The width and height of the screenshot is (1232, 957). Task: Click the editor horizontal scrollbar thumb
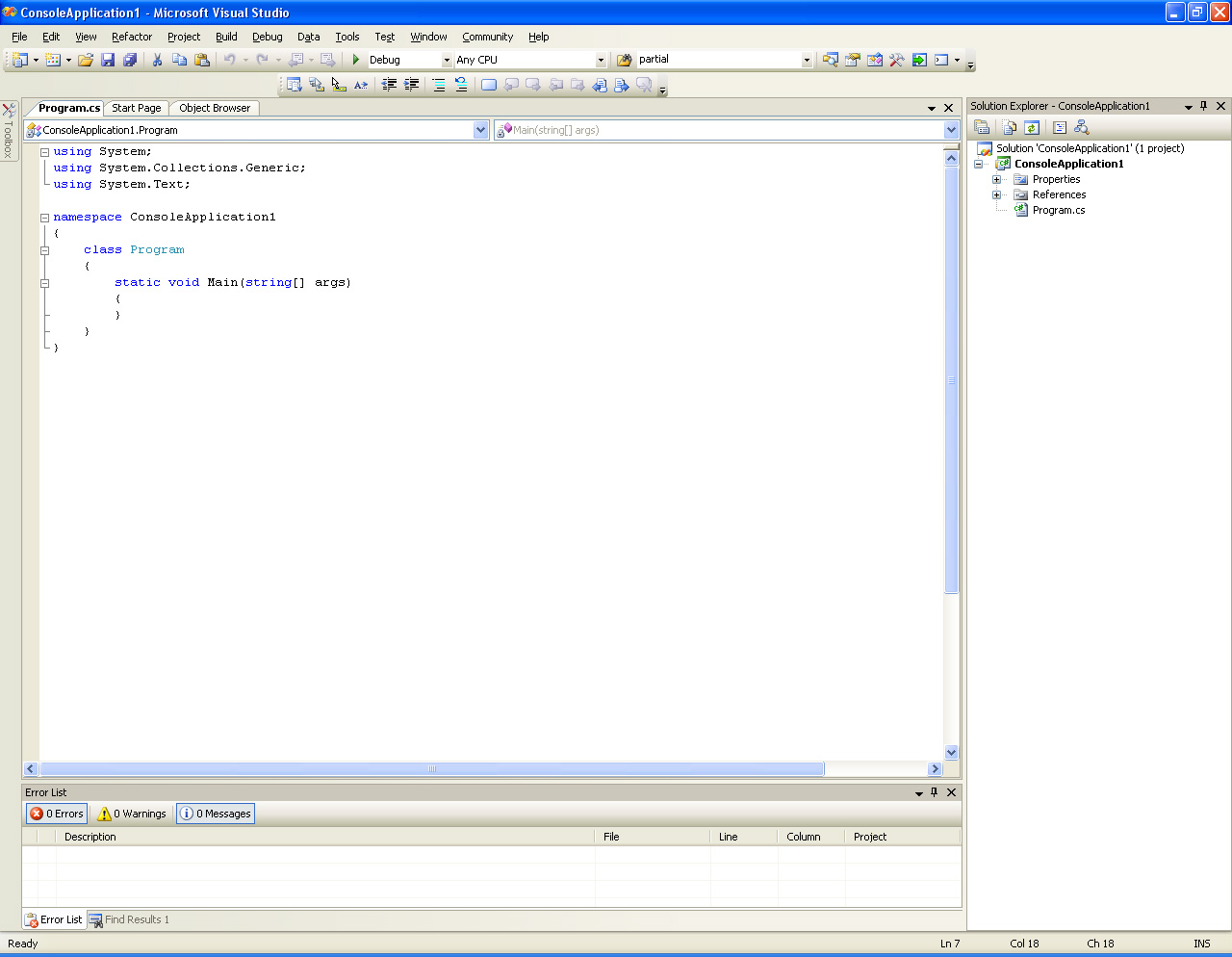pos(431,769)
